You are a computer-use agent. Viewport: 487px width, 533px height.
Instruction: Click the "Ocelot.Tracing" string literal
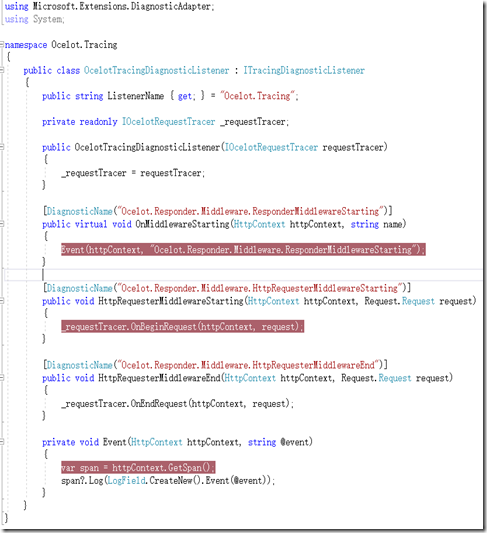click(258, 96)
